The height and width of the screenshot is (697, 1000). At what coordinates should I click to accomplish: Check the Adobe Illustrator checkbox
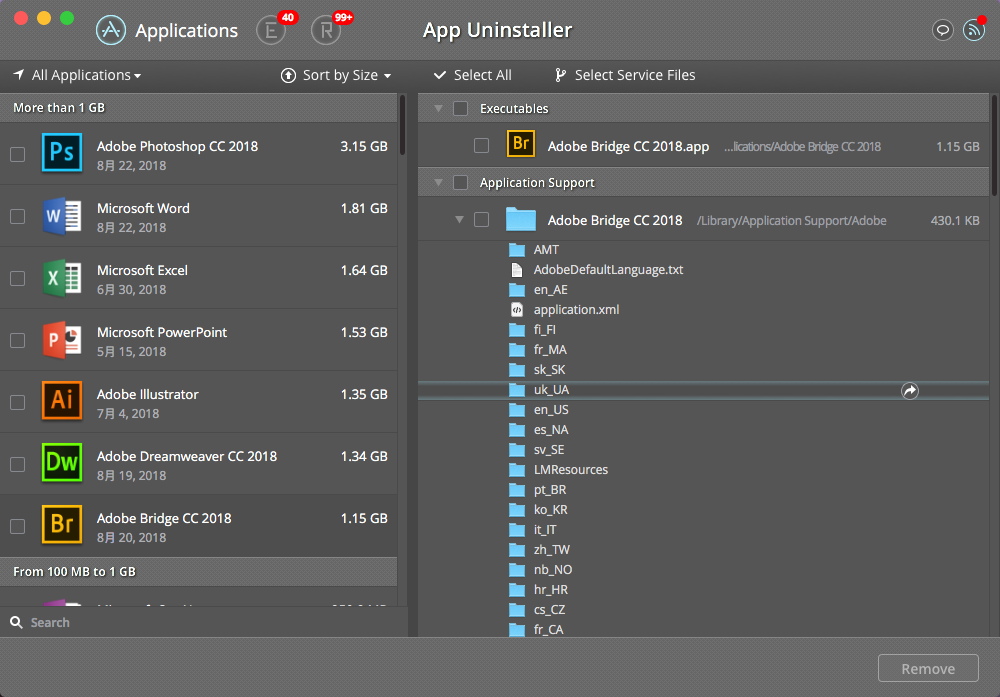click(18, 402)
